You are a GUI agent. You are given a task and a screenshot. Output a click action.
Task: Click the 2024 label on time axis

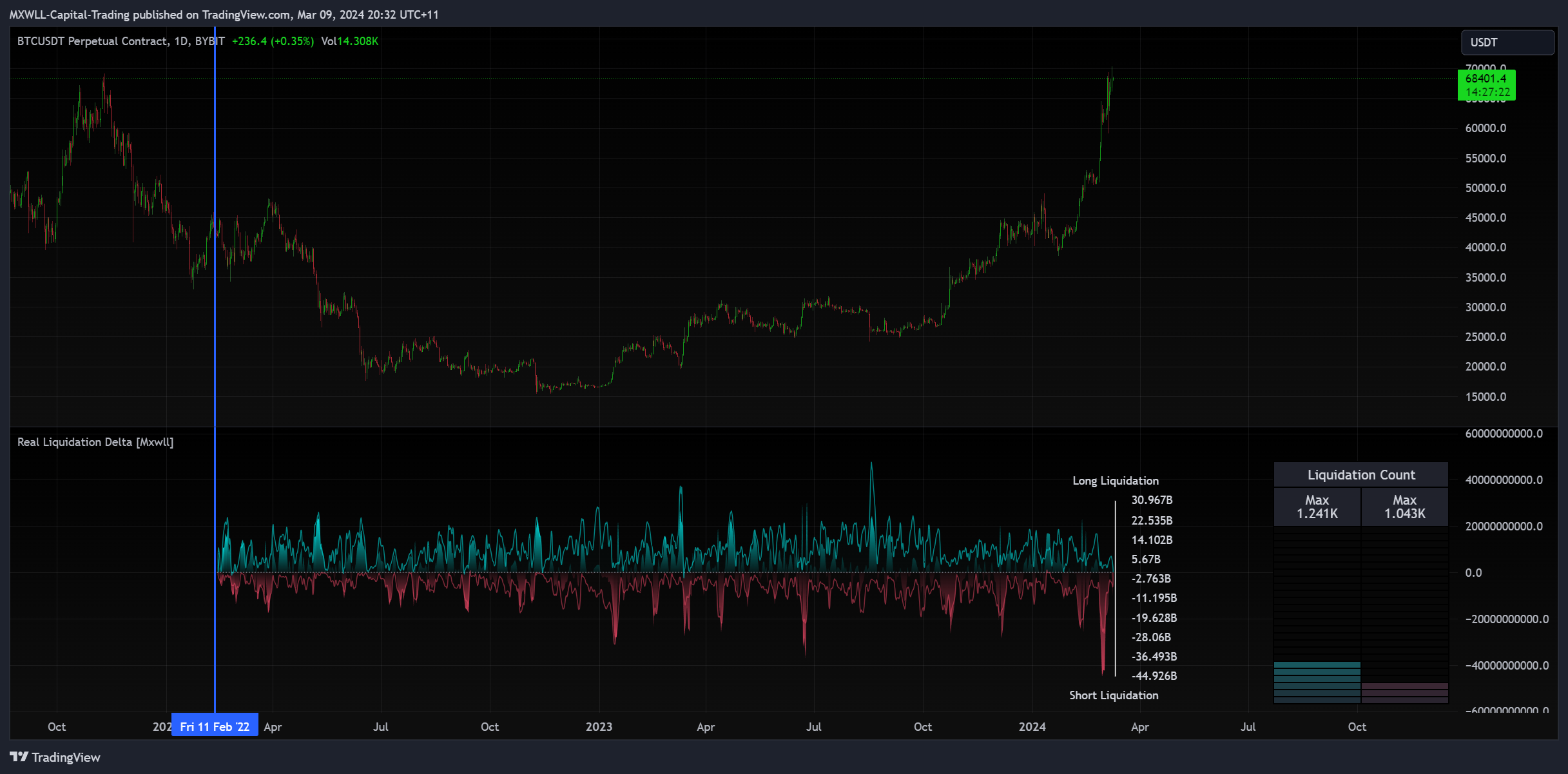click(x=1032, y=727)
